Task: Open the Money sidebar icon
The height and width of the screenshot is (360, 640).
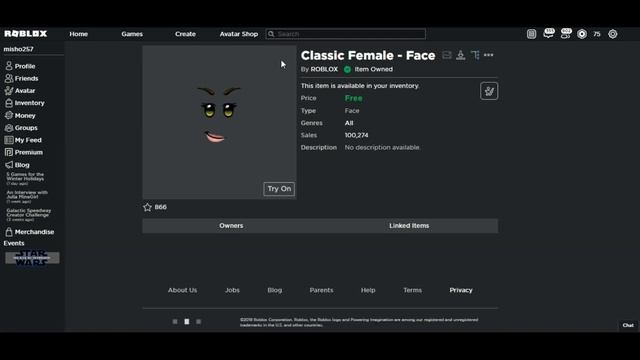Action: (9, 115)
